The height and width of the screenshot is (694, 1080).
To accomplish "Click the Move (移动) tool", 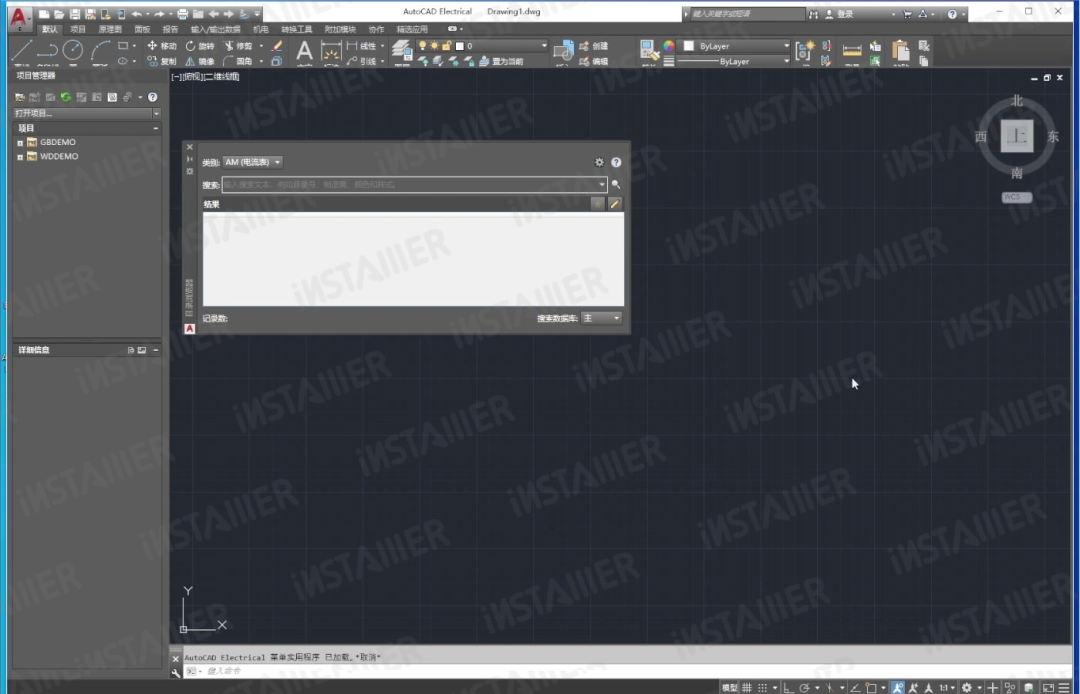I will 162,45.
